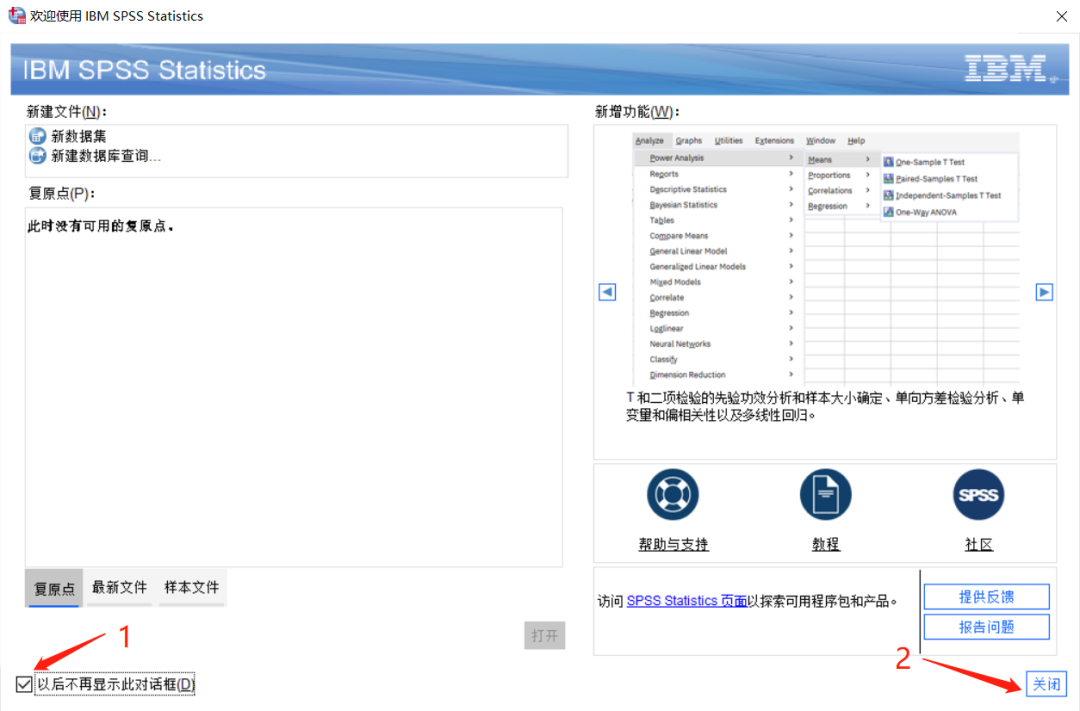This screenshot has height=711, width=1080.
Task: Open the 教程 document icon
Action: pos(825,495)
